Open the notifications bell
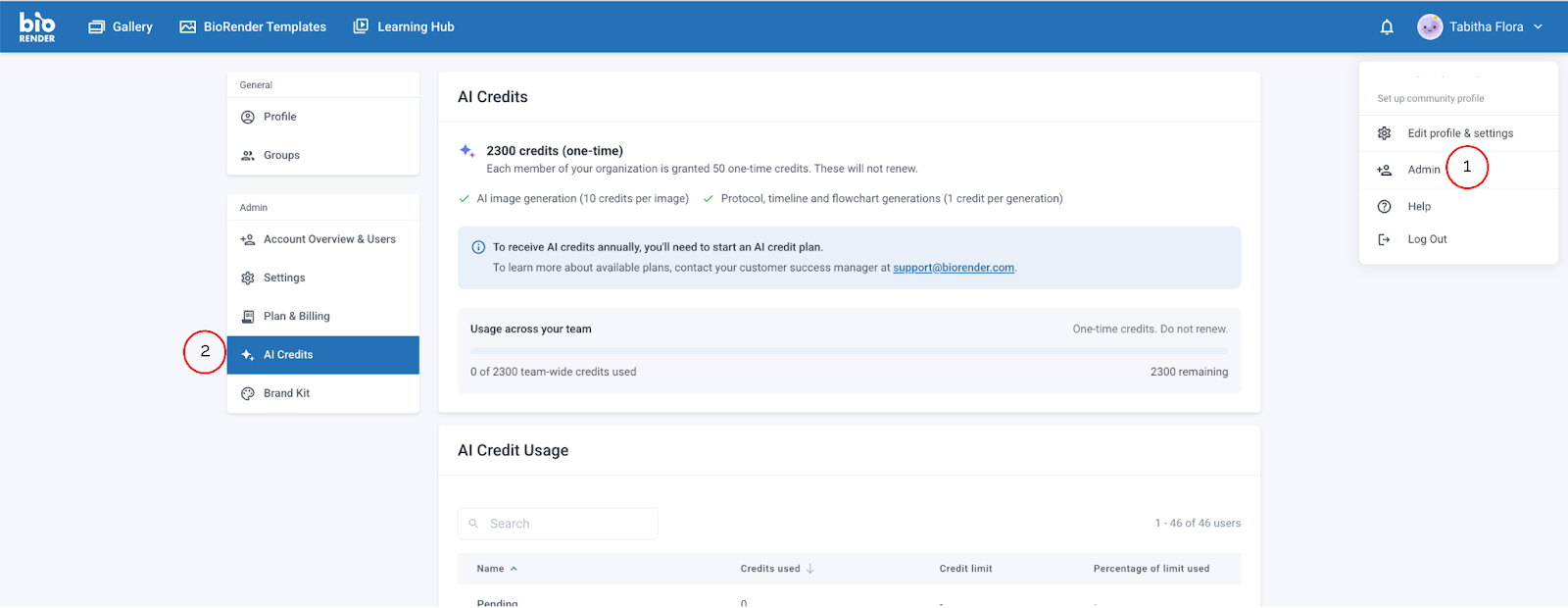The width and height of the screenshot is (1568, 608). (x=1387, y=27)
